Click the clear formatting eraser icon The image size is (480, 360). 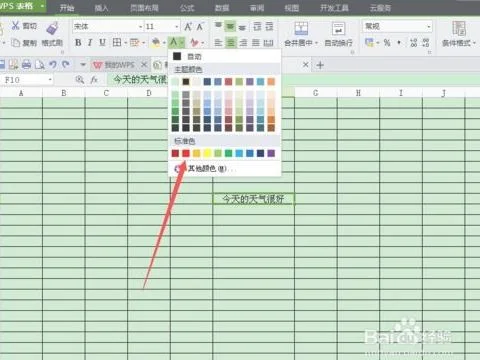[194, 42]
